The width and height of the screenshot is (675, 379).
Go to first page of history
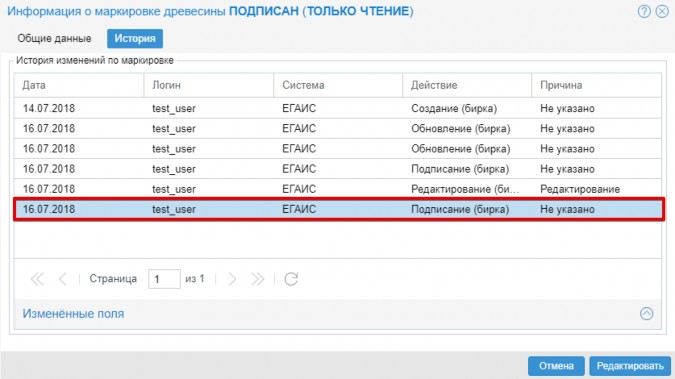pyautogui.click(x=37, y=279)
